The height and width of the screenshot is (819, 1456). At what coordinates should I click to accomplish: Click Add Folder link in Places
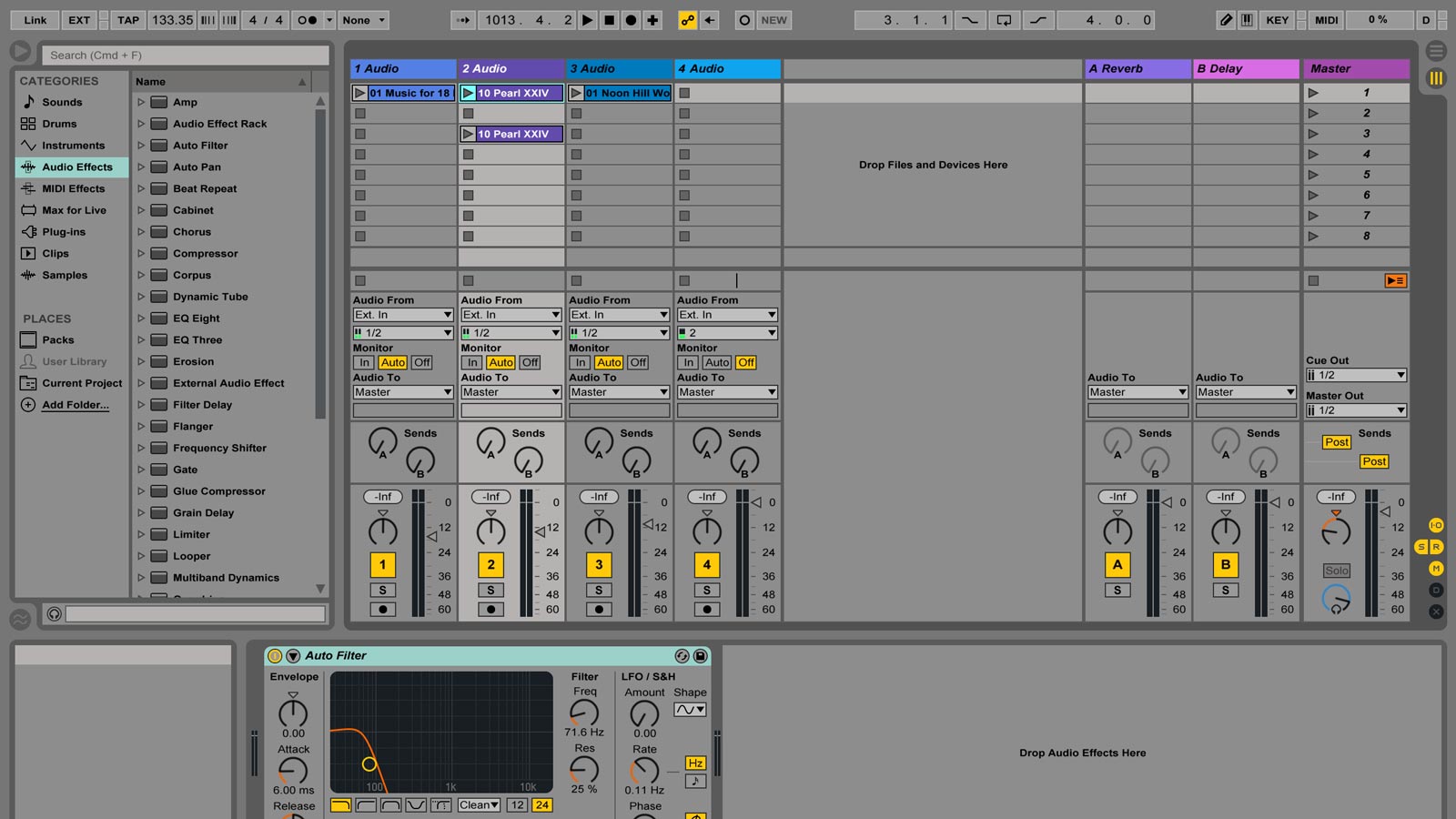pos(75,405)
